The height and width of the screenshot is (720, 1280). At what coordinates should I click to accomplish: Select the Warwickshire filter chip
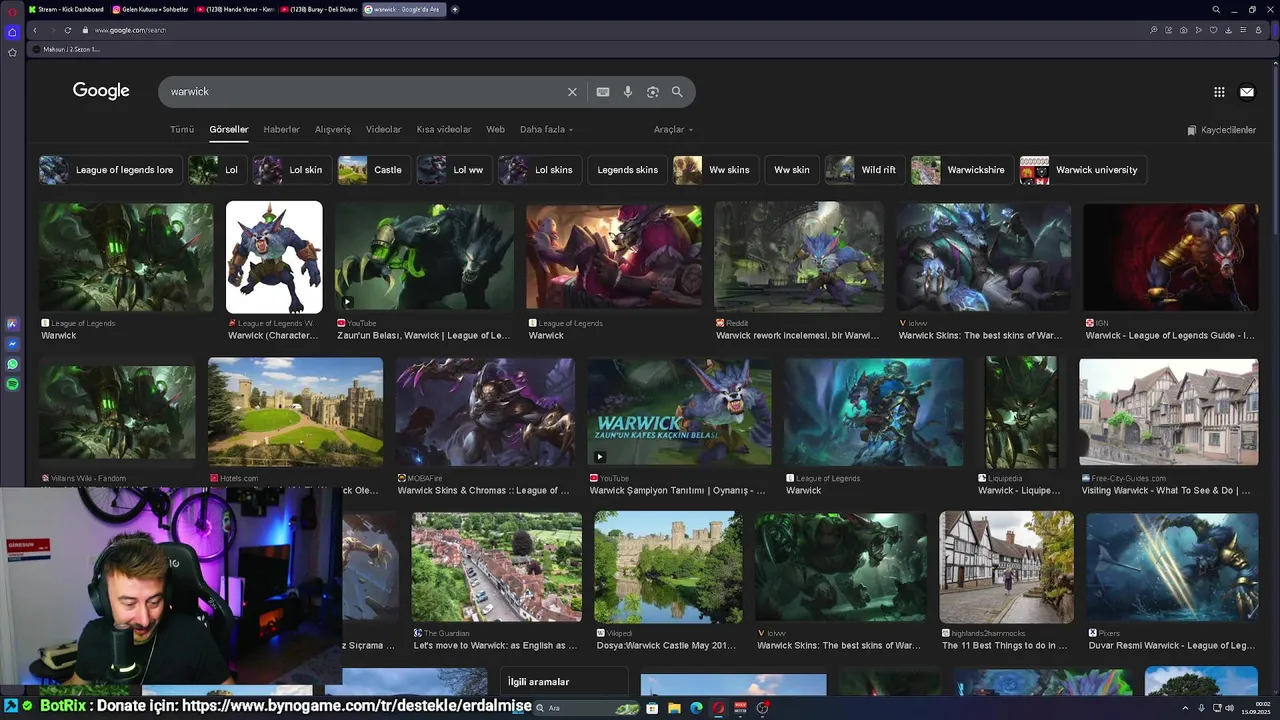click(x=961, y=170)
